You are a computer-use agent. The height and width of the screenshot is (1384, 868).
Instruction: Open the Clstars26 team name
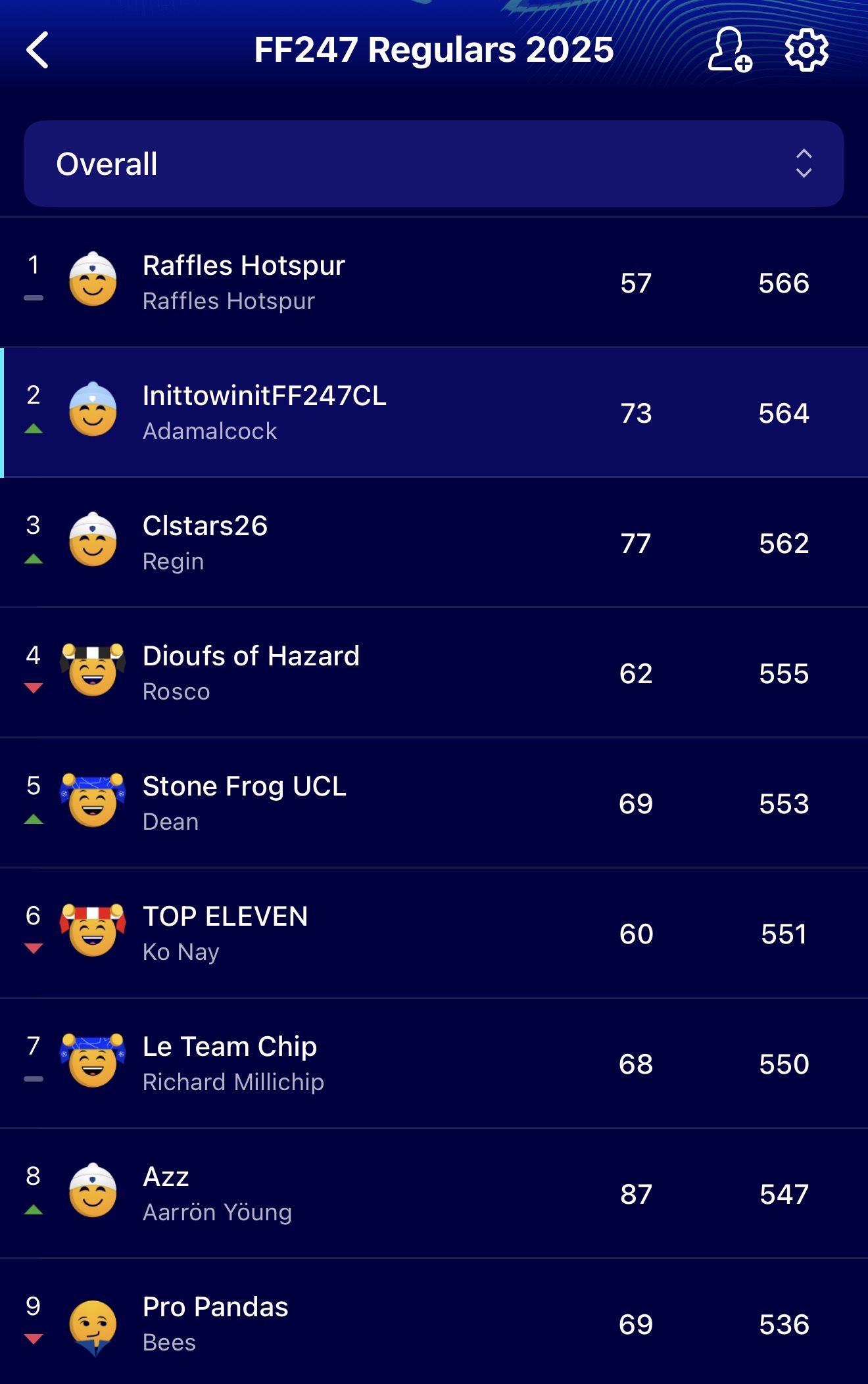coord(205,526)
